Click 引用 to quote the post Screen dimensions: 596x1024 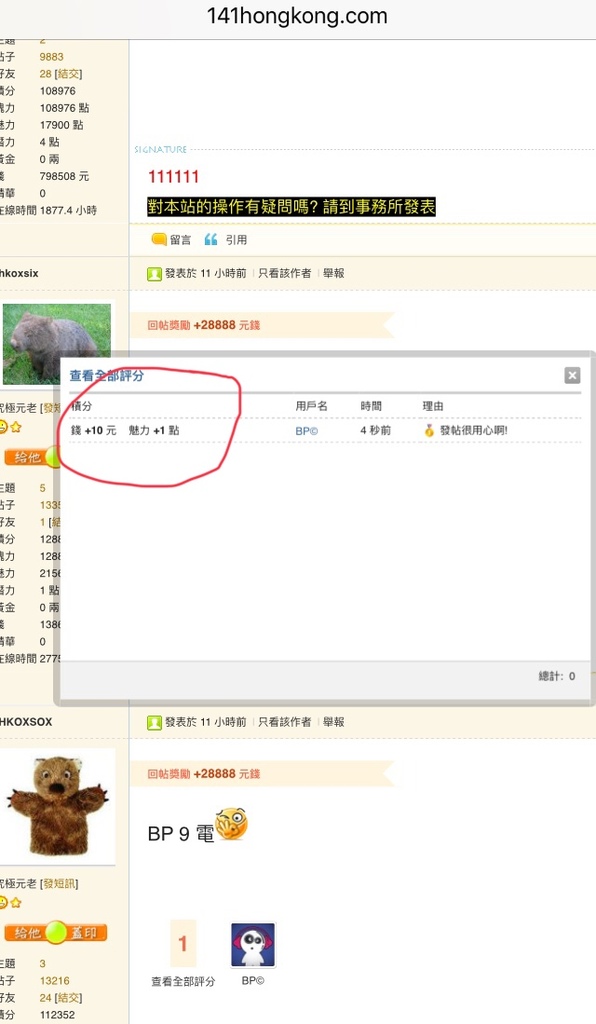click(x=236, y=240)
